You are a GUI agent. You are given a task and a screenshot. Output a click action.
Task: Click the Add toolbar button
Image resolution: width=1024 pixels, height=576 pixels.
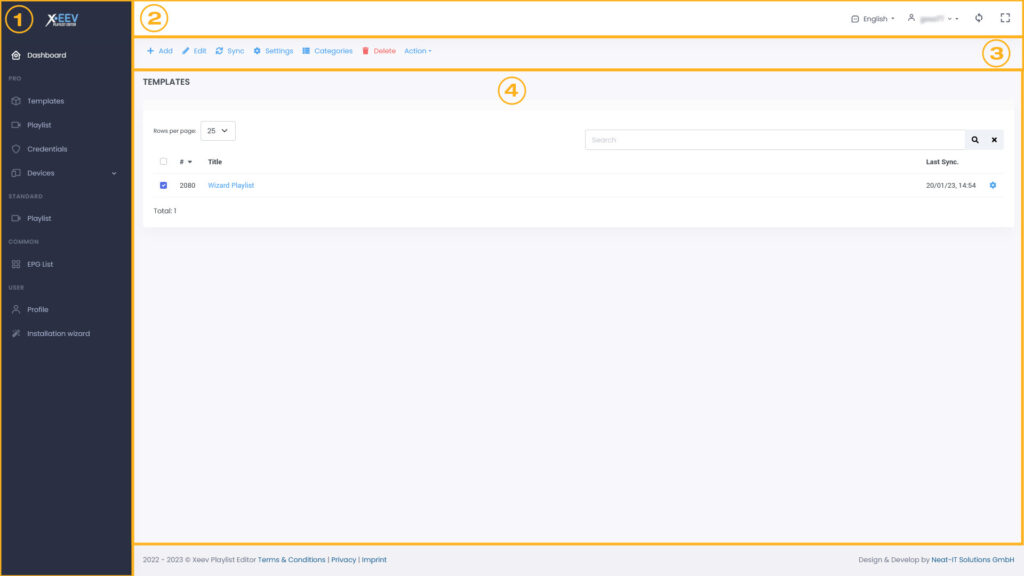(x=159, y=51)
